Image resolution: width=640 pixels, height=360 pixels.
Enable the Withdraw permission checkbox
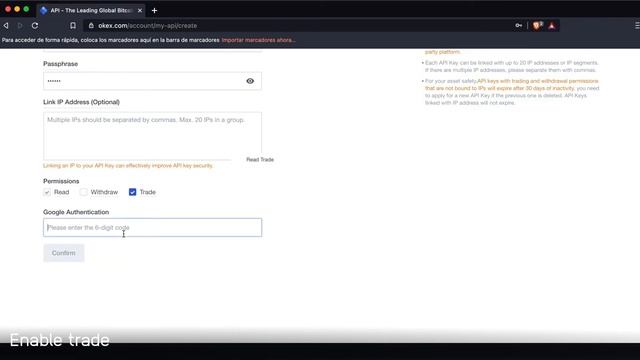click(x=84, y=192)
